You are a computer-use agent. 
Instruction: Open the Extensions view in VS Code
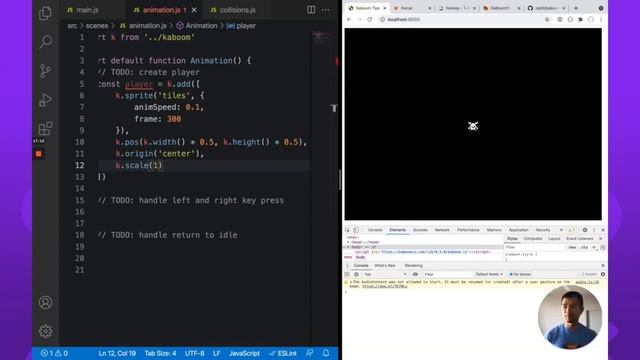coord(45,128)
